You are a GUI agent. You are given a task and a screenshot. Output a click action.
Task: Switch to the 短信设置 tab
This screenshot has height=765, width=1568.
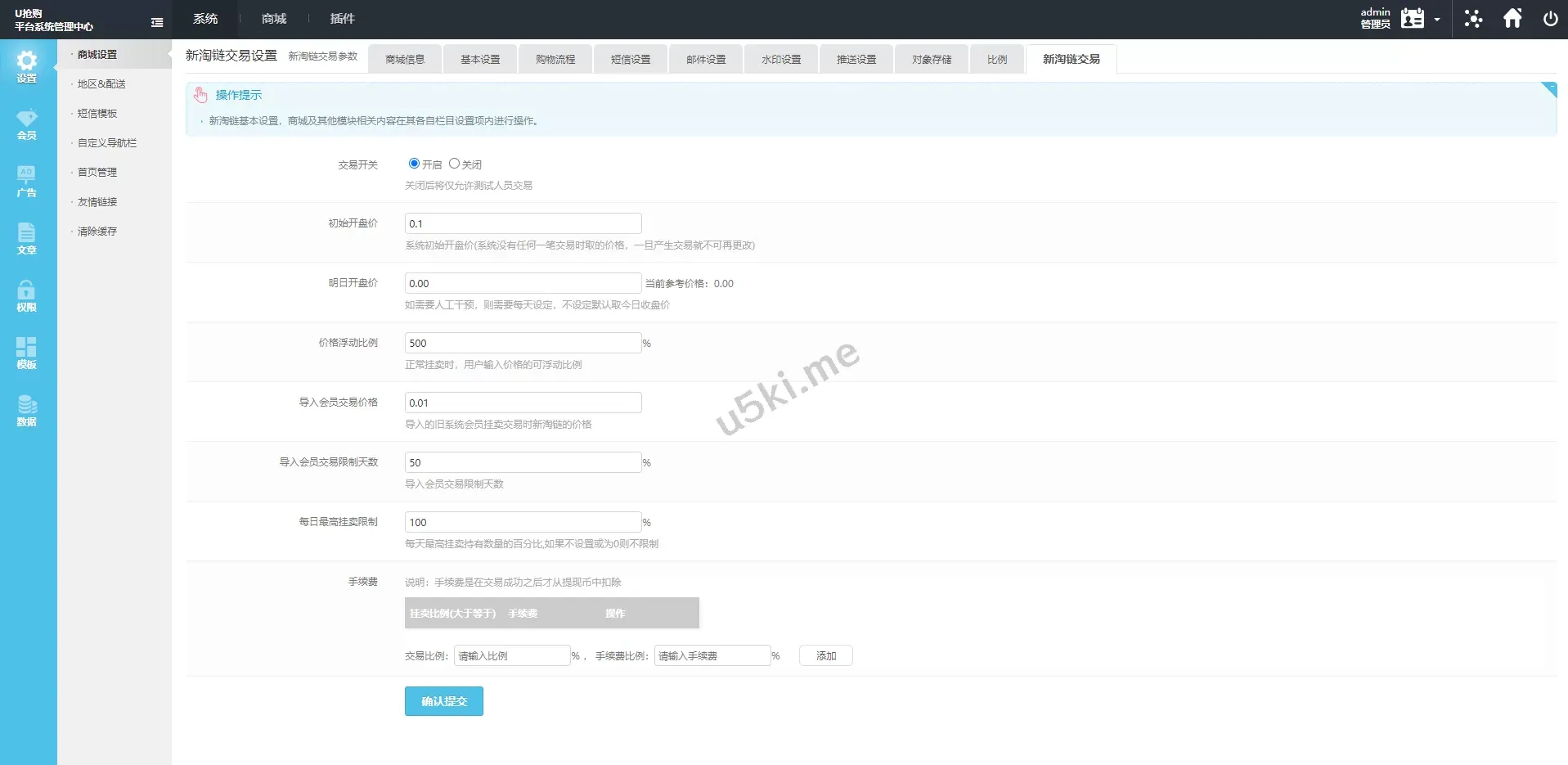click(x=631, y=60)
